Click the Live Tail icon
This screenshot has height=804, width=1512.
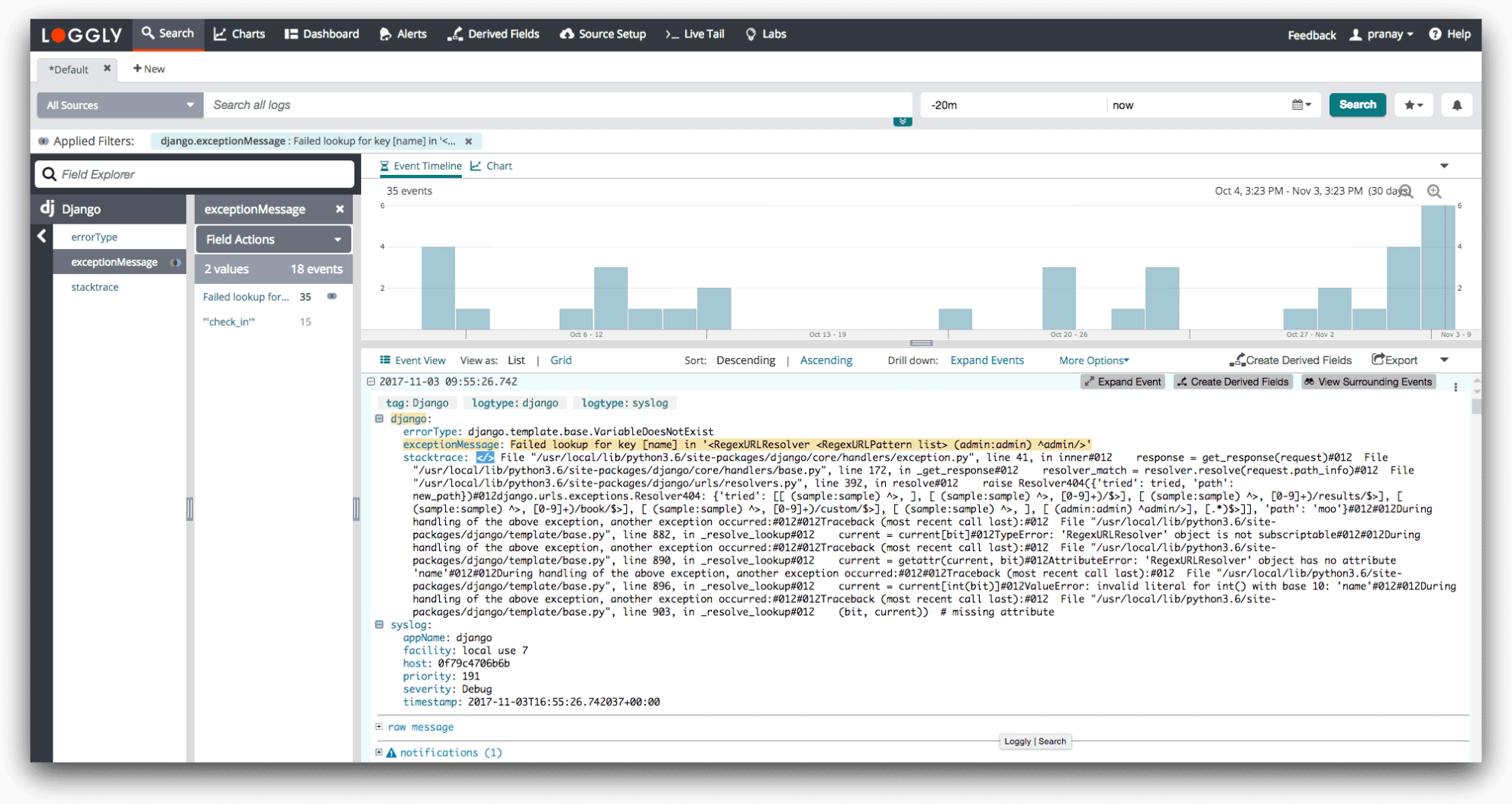coord(671,34)
